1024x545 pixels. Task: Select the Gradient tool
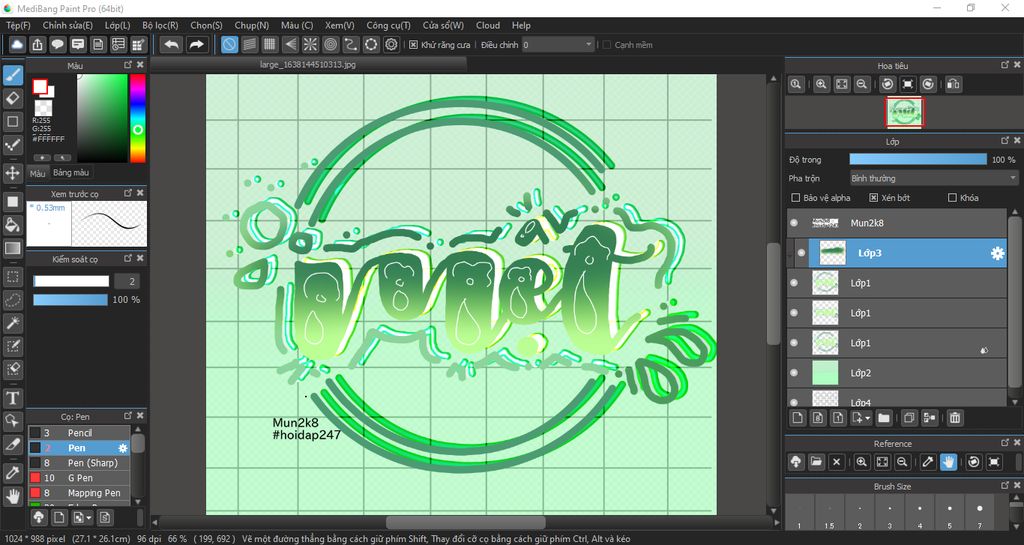click(x=12, y=248)
